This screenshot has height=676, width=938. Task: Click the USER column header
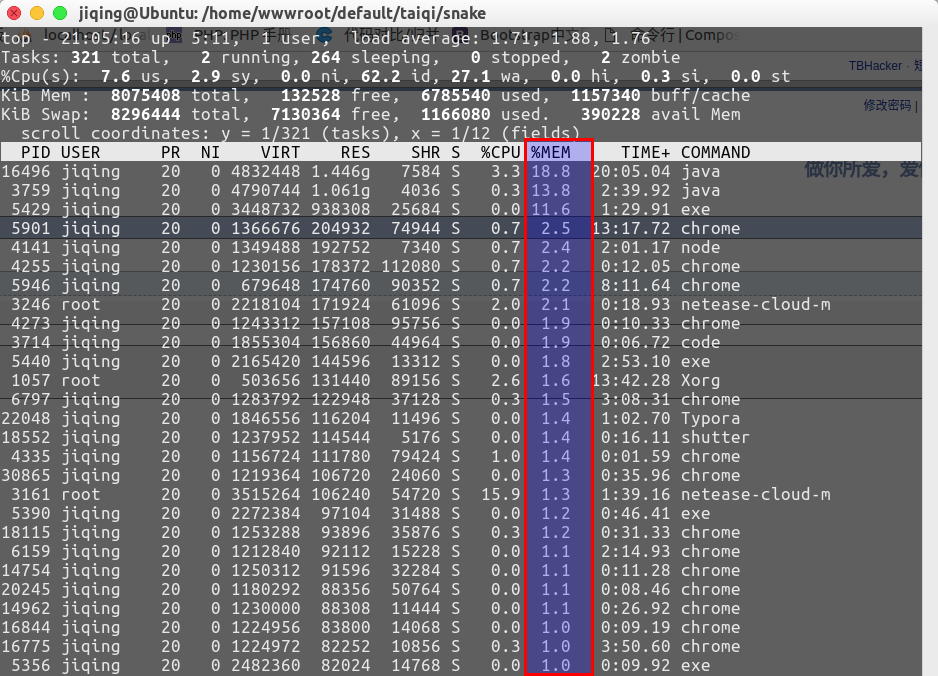click(81, 153)
